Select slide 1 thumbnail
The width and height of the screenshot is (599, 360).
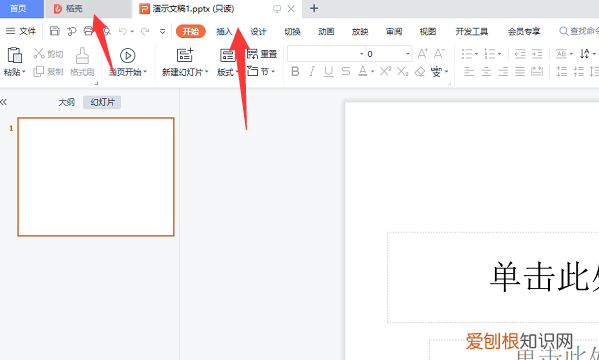[x=96, y=177]
